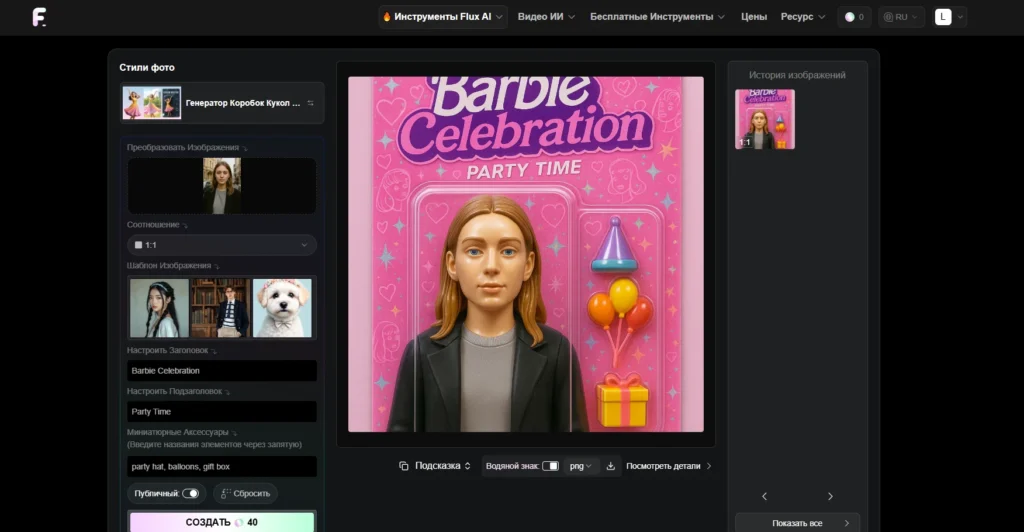Click Стили фото heading text
The height and width of the screenshot is (532, 1024).
147,67
